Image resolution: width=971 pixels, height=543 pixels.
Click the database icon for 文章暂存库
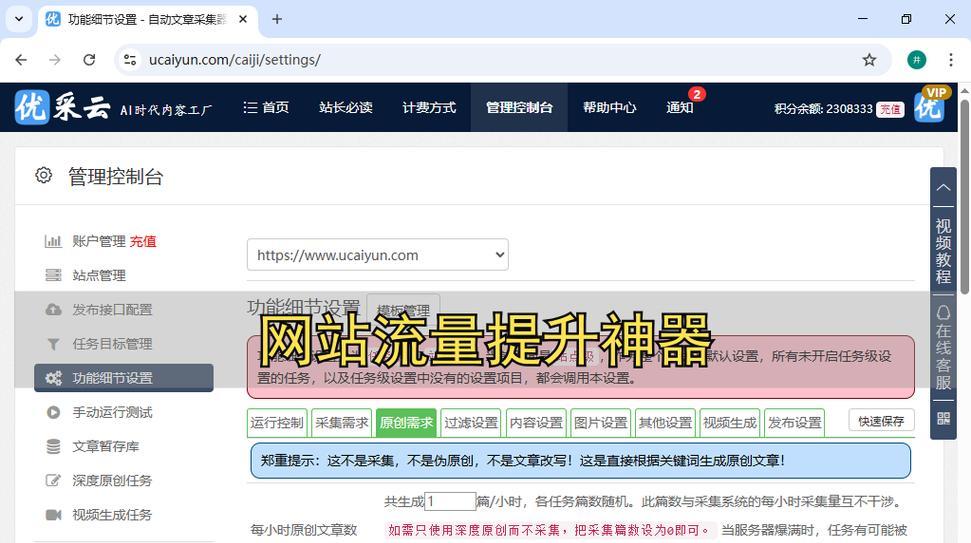(x=53, y=446)
